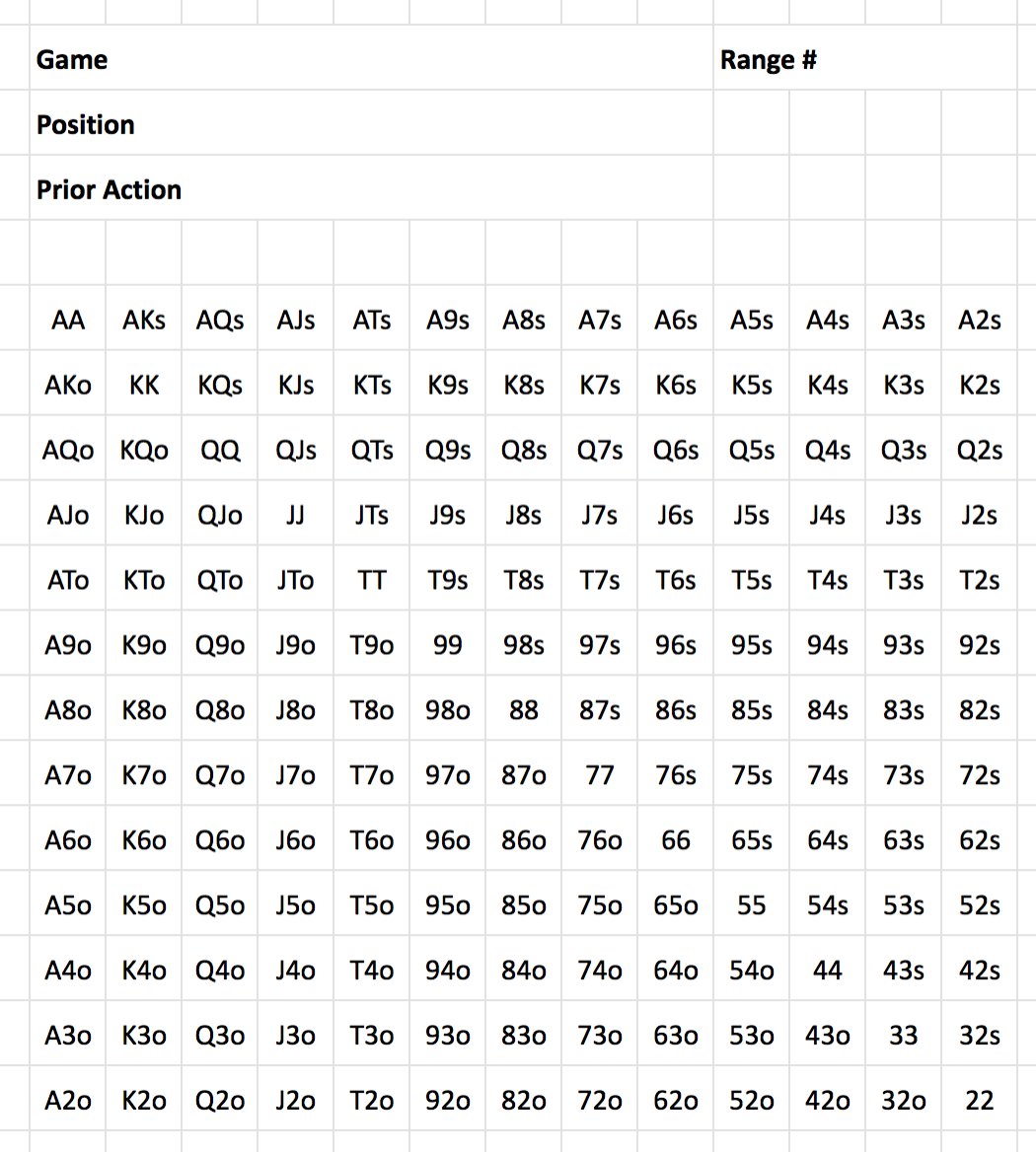Select the Prior Action label cell

tap(109, 190)
